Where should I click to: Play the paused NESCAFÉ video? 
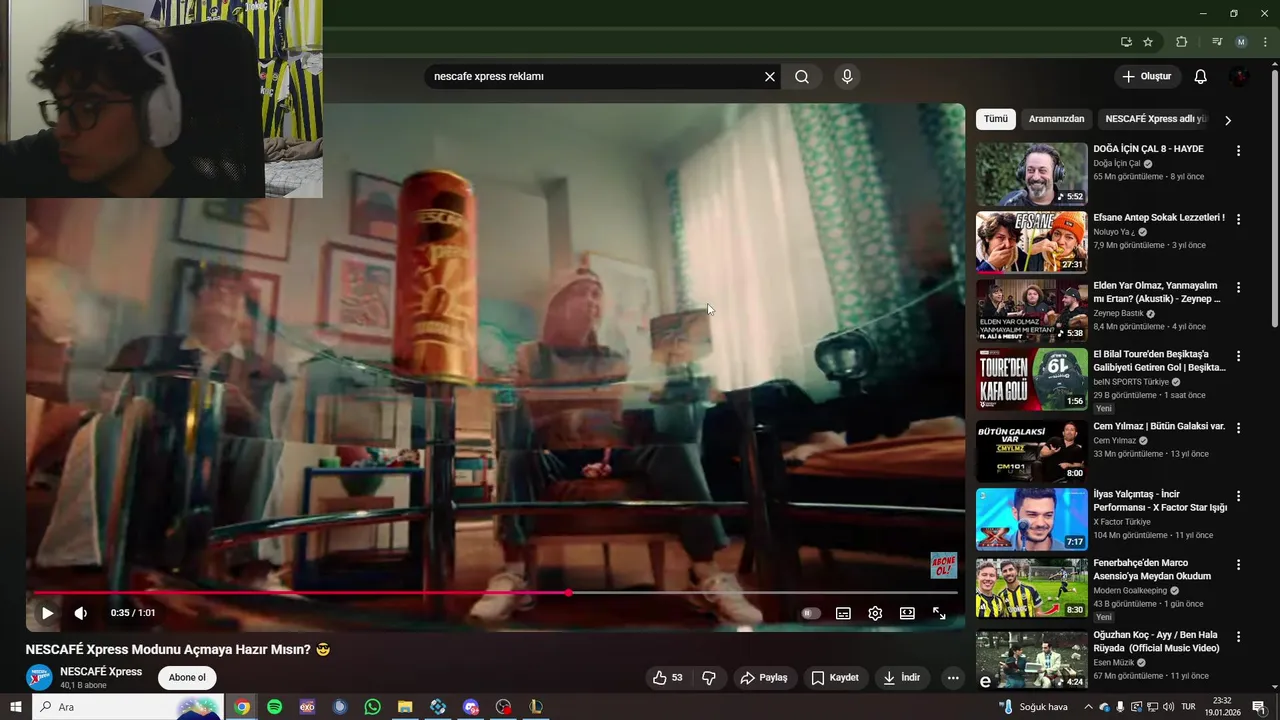[x=47, y=613]
